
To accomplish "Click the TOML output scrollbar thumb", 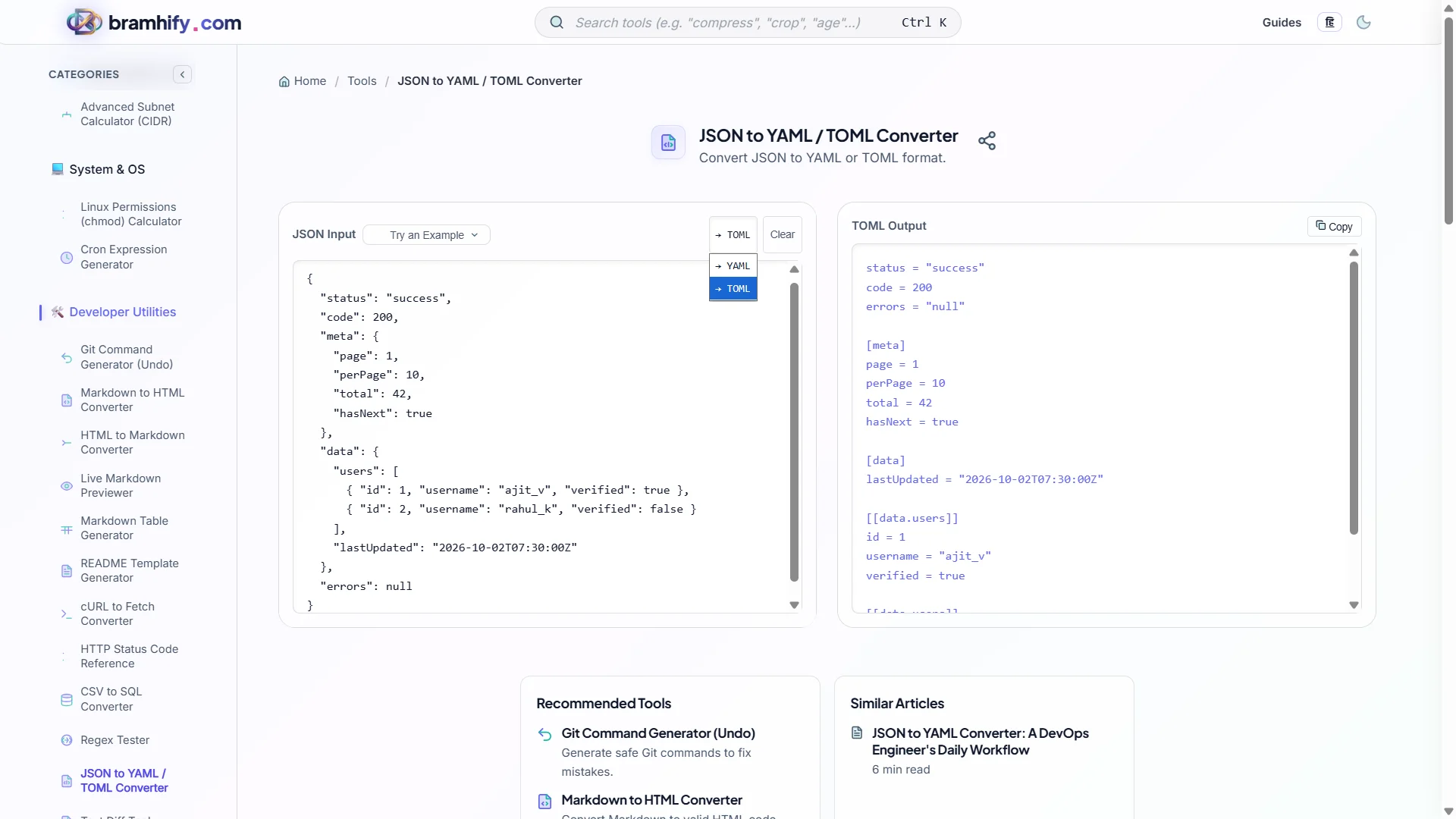I will tap(1354, 398).
